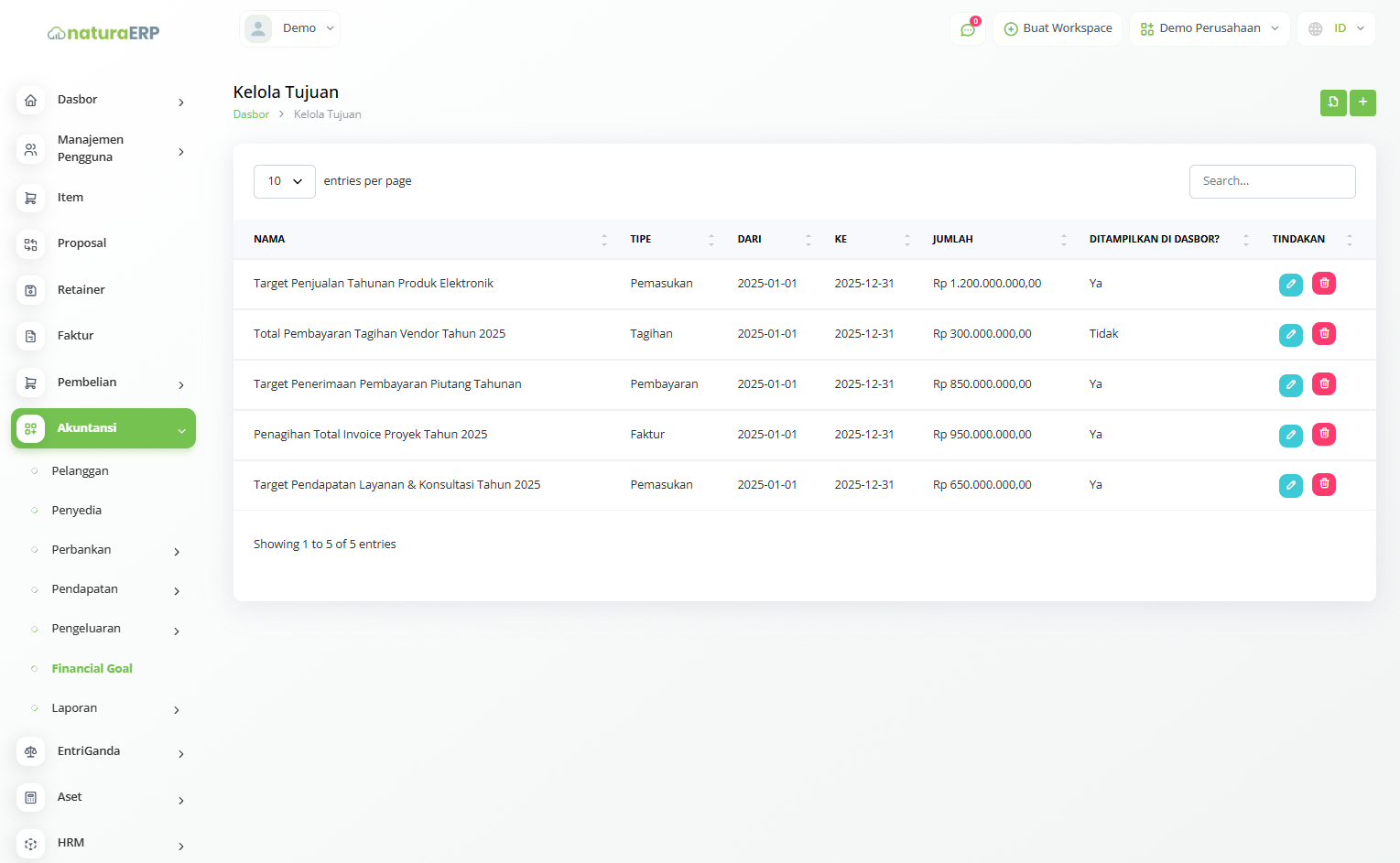The height and width of the screenshot is (863, 1400).
Task: Click the Aset calculator icon
Action: [x=30, y=797]
